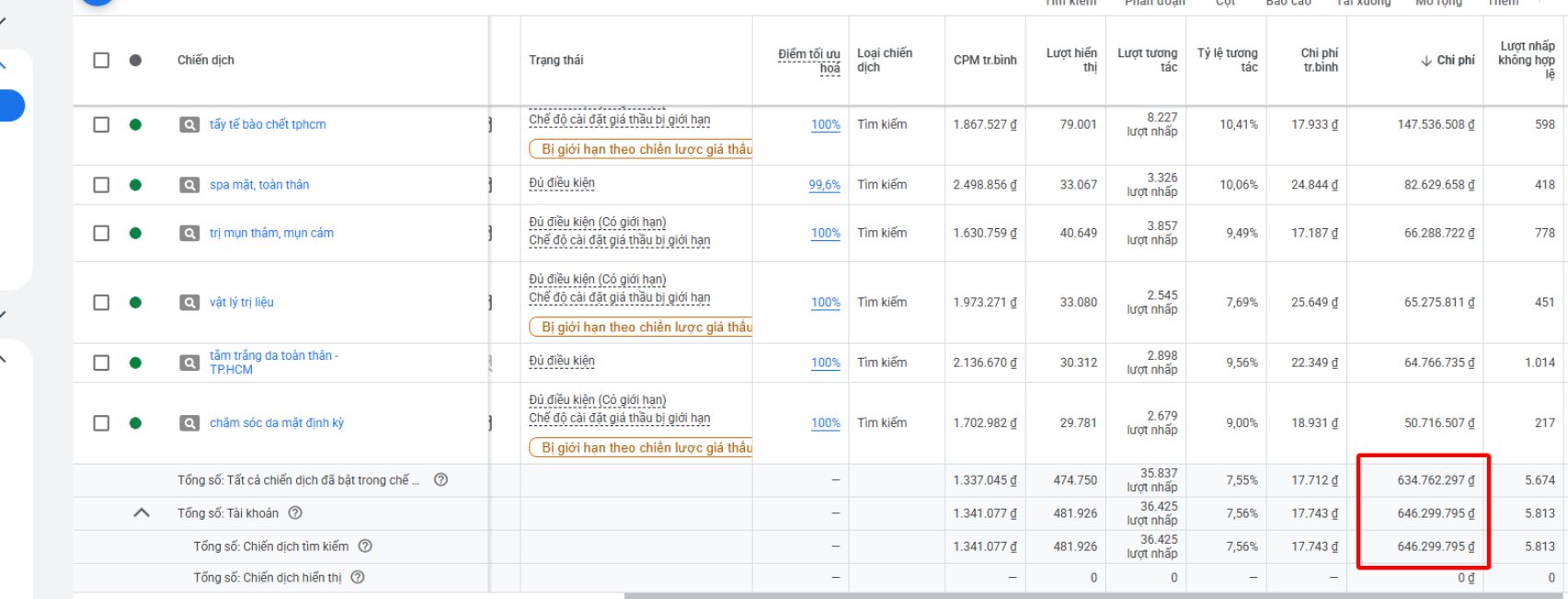Sort by Lượt nhấp không hợp lệ column
Image resolution: width=1568 pixels, height=599 pixels.
(x=1527, y=60)
